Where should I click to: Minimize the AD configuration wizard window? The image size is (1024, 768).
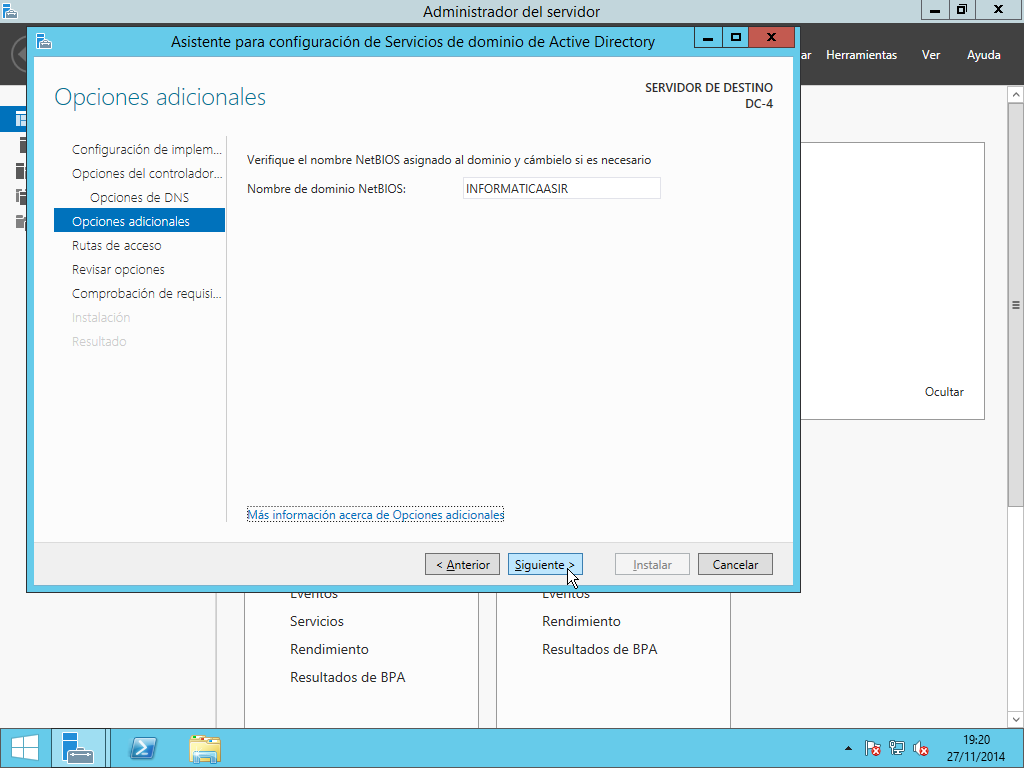708,37
